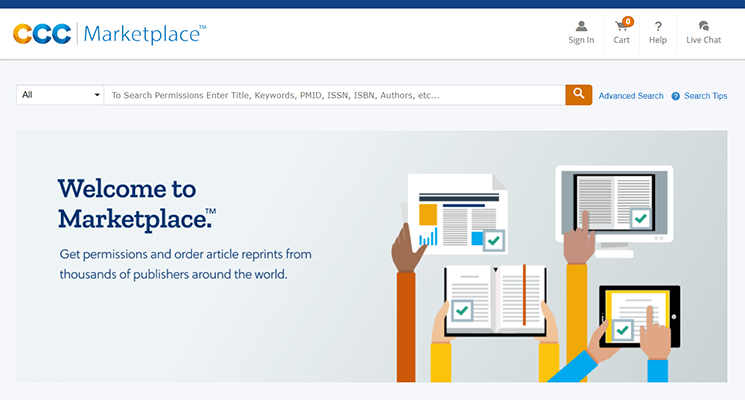Click the green checkmark on the tablet
Image resolution: width=745 pixels, height=400 pixels.
[623, 329]
